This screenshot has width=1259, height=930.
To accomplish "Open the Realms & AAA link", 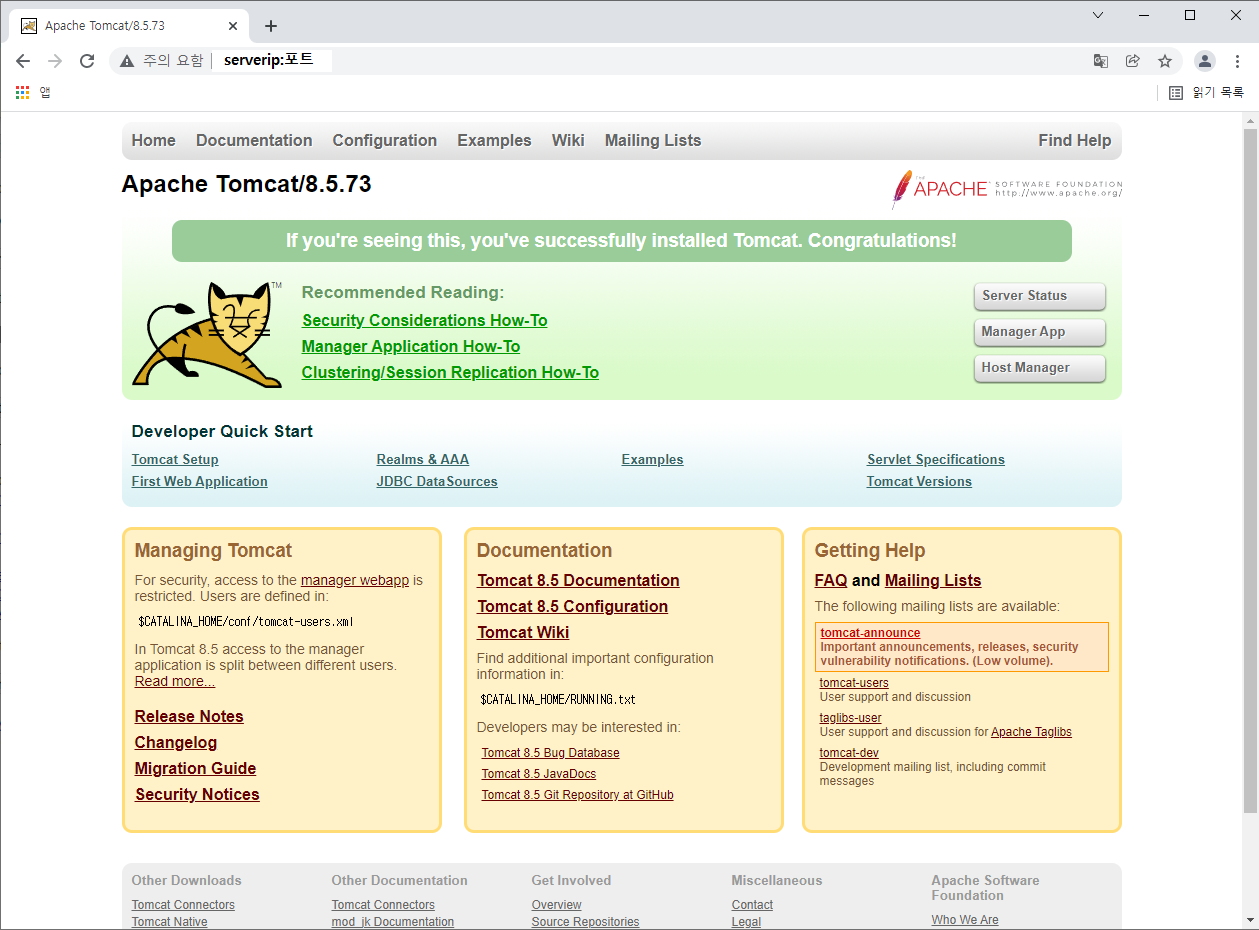I will tap(423, 460).
